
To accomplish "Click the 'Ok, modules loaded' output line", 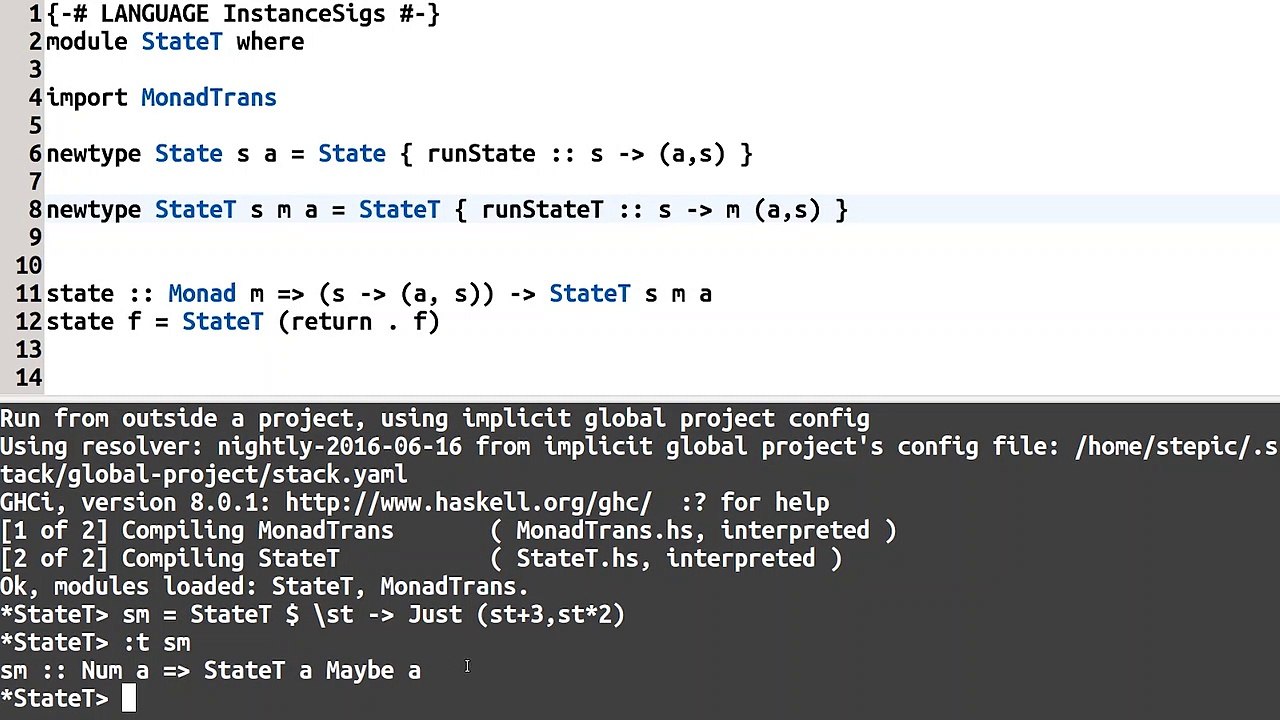I will tap(264, 586).
